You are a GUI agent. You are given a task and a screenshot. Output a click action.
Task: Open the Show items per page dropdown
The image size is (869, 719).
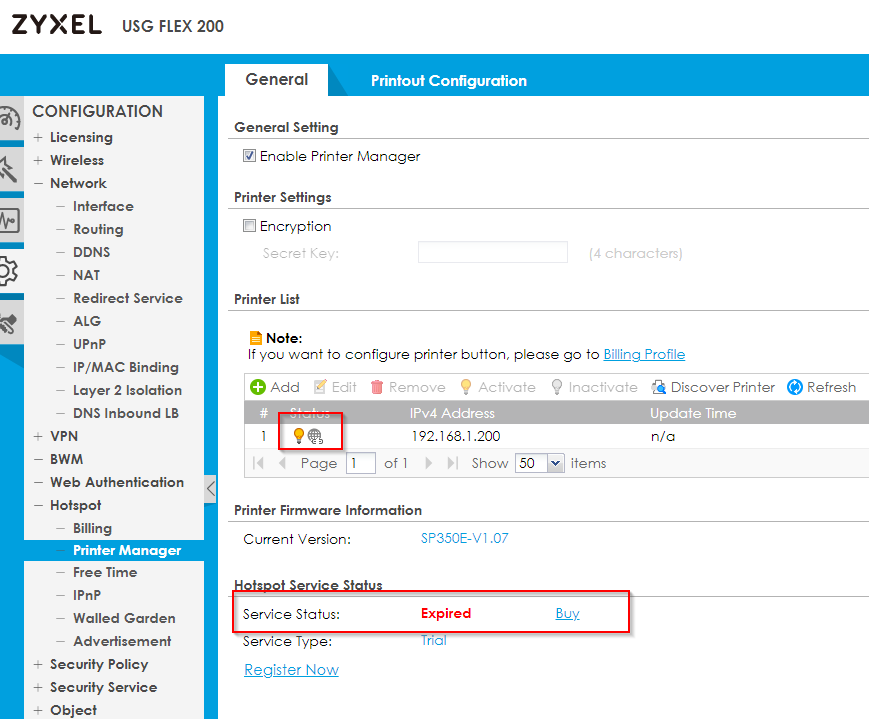pos(539,463)
